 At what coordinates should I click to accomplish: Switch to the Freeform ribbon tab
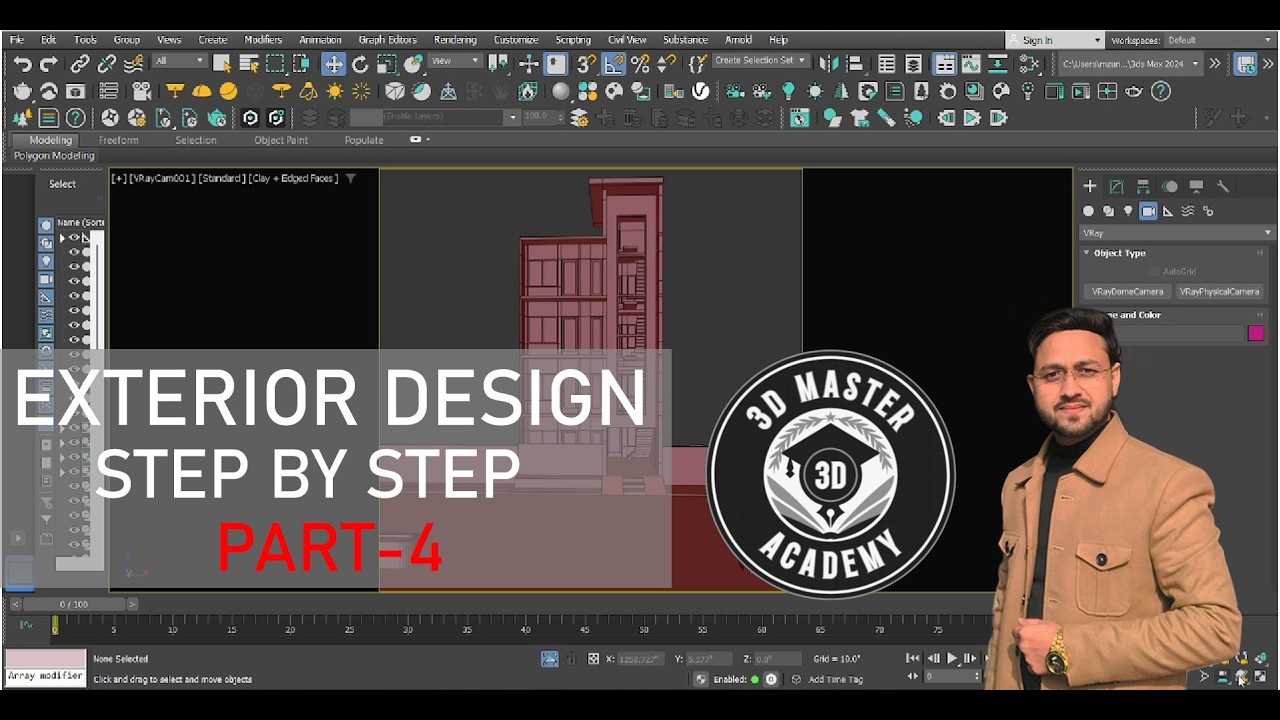coord(118,140)
